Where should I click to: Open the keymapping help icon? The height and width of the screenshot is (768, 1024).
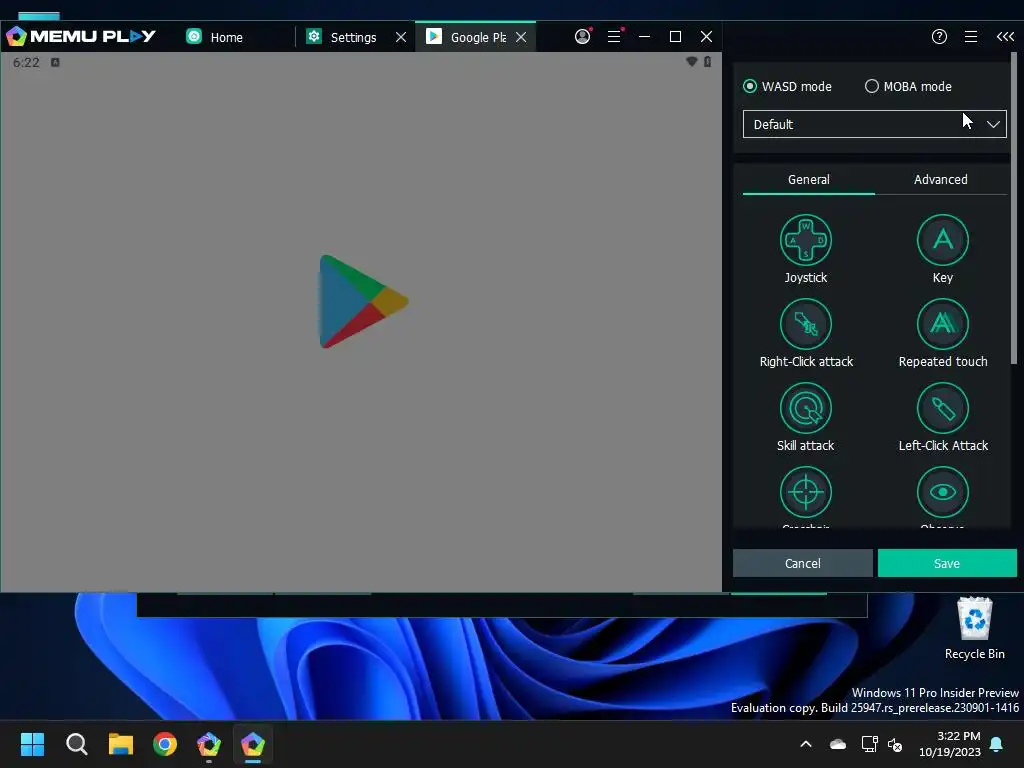coord(939,37)
